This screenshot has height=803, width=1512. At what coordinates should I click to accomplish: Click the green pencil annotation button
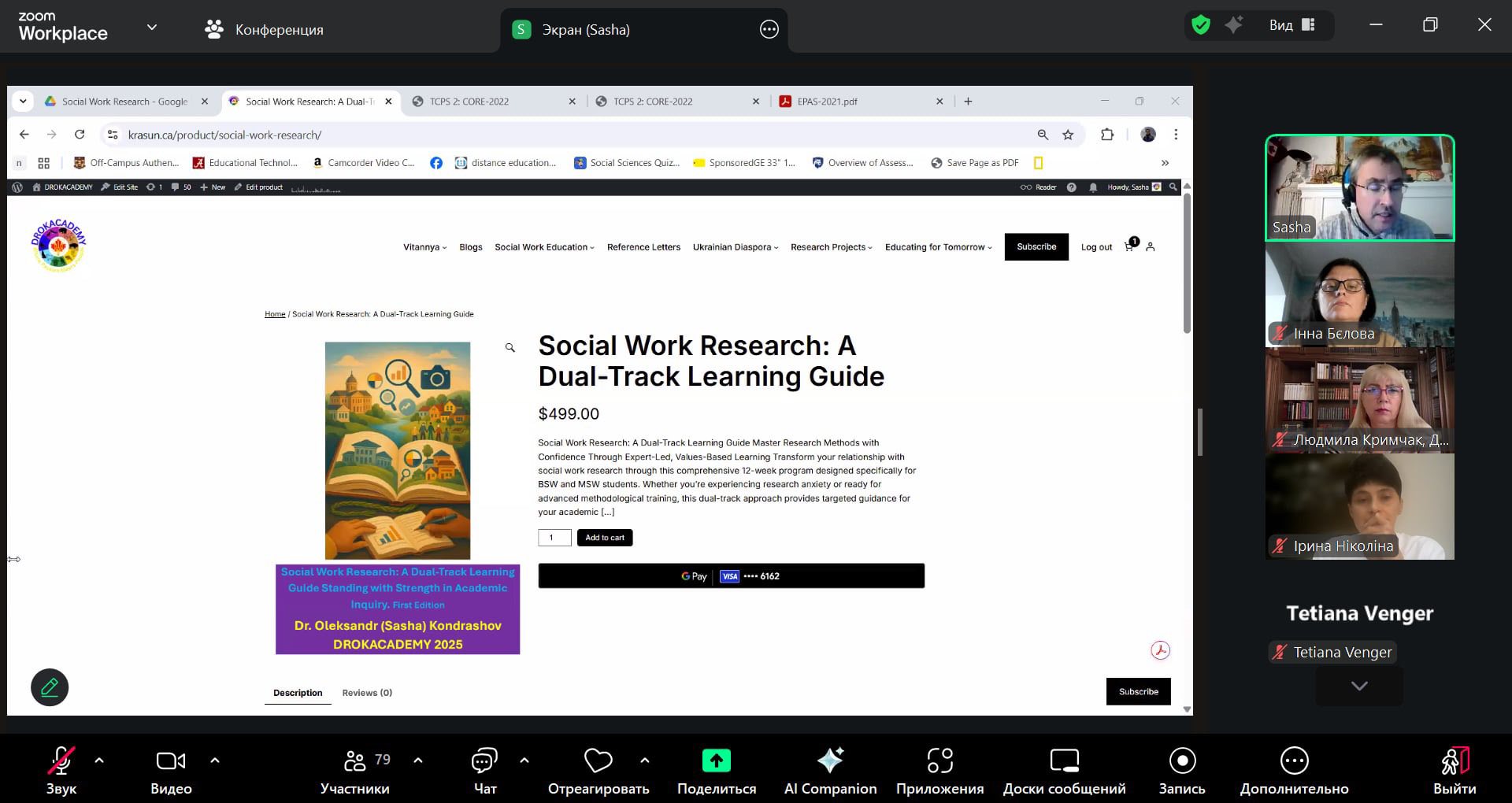50,687
